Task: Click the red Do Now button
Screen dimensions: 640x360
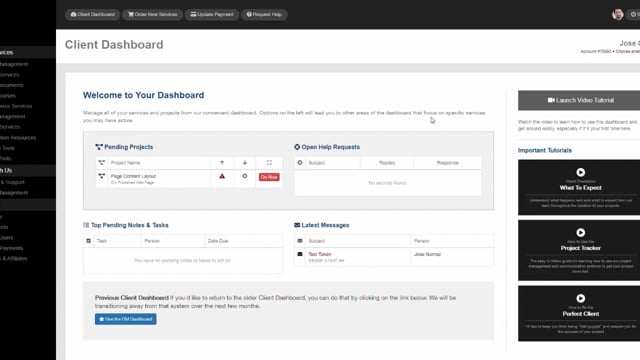Action: [269, 177]
